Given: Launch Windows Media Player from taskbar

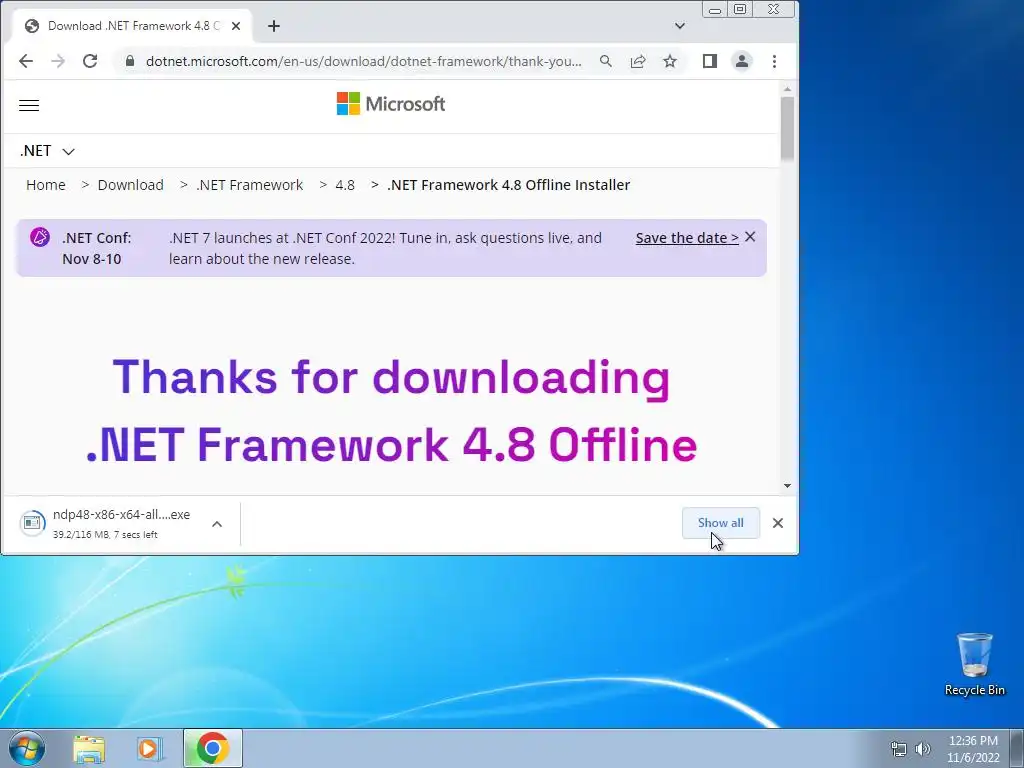Looking at the screenshot, I should pos(150,748).
